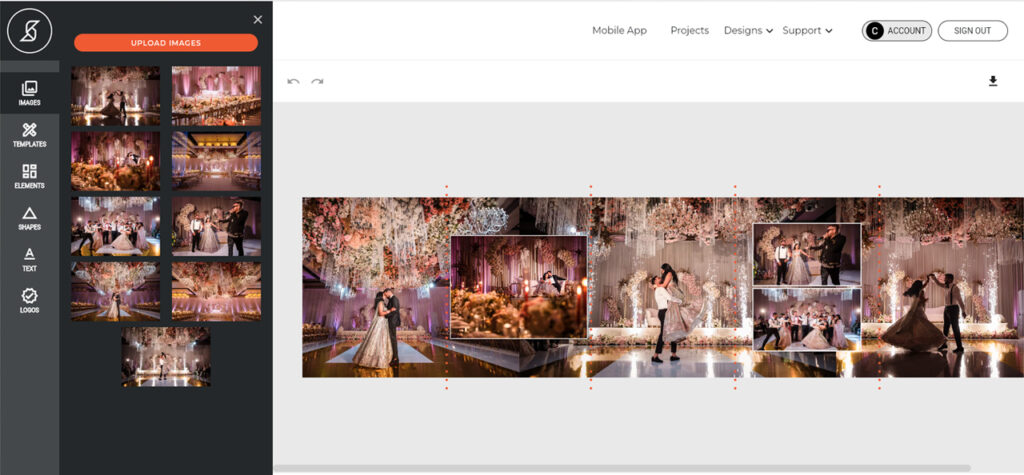Select the panel thumbnail of the couple dancing under sparklers

pos(116,95)
